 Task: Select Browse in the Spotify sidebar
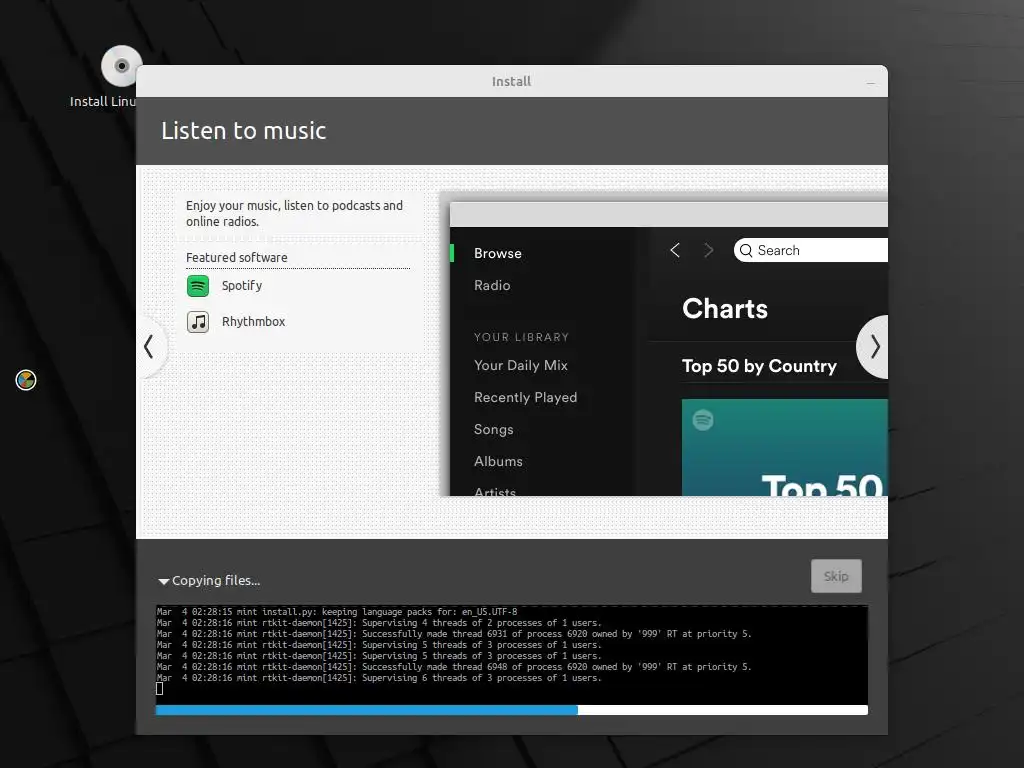coord(498,253)
